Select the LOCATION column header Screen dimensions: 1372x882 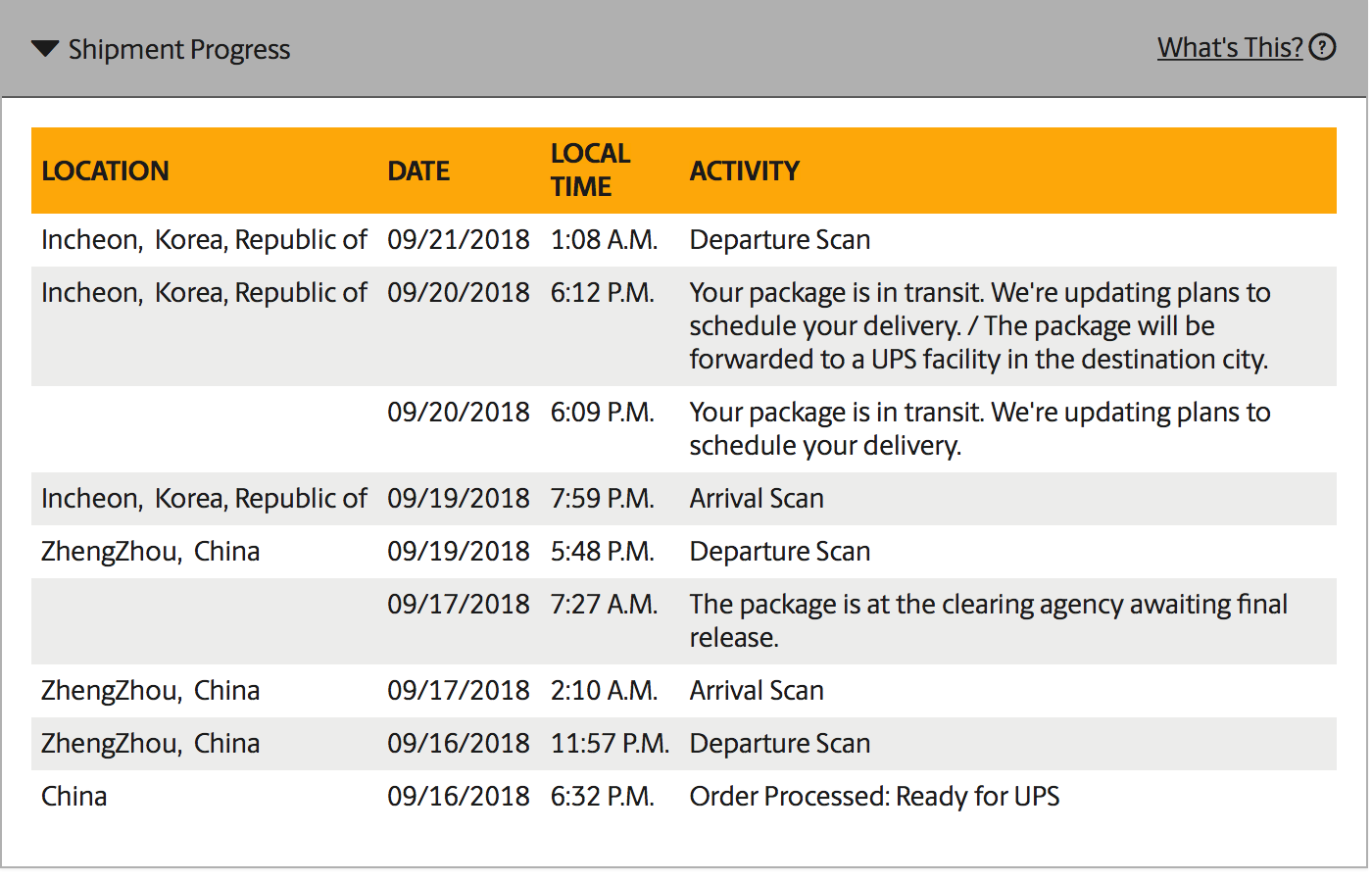105,171
